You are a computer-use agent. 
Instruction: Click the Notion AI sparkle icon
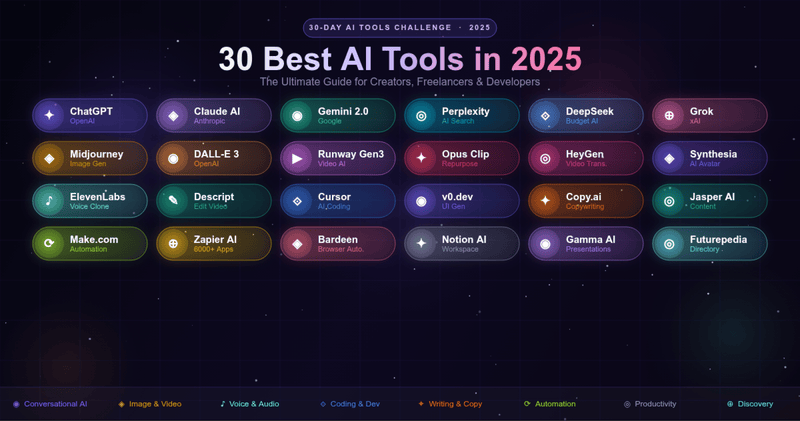[x=421, y=243]
